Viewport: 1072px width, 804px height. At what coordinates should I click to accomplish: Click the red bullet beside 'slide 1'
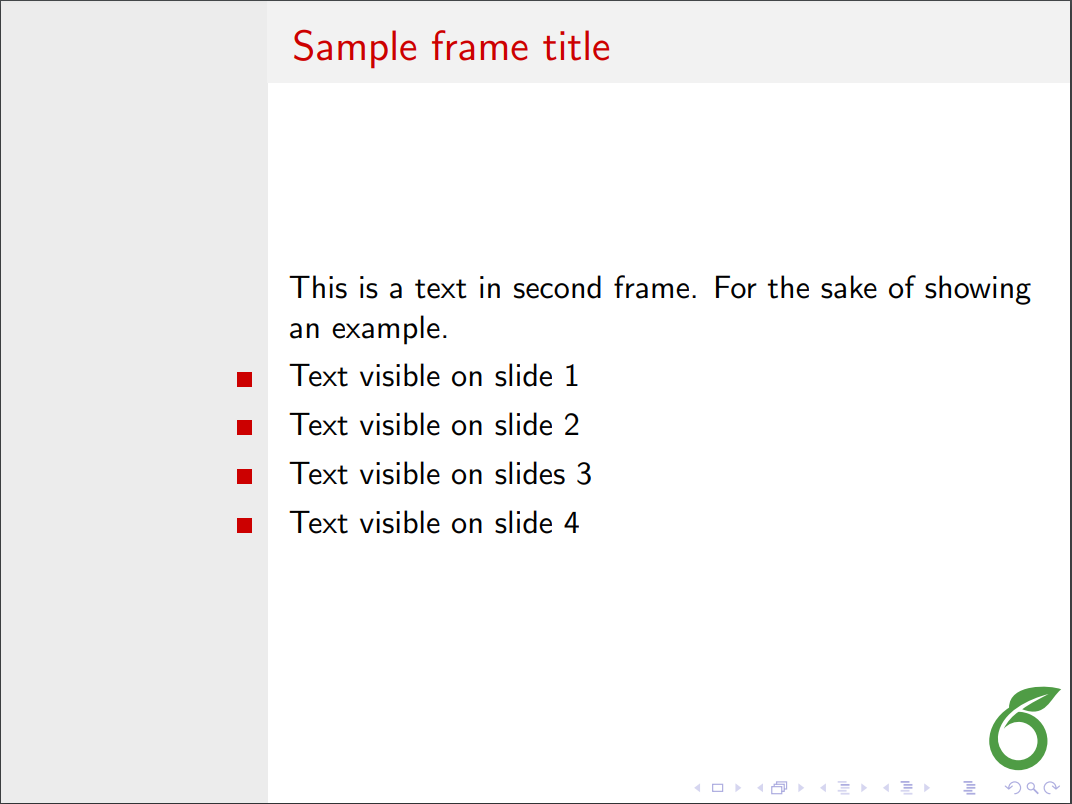click(244, 379)
